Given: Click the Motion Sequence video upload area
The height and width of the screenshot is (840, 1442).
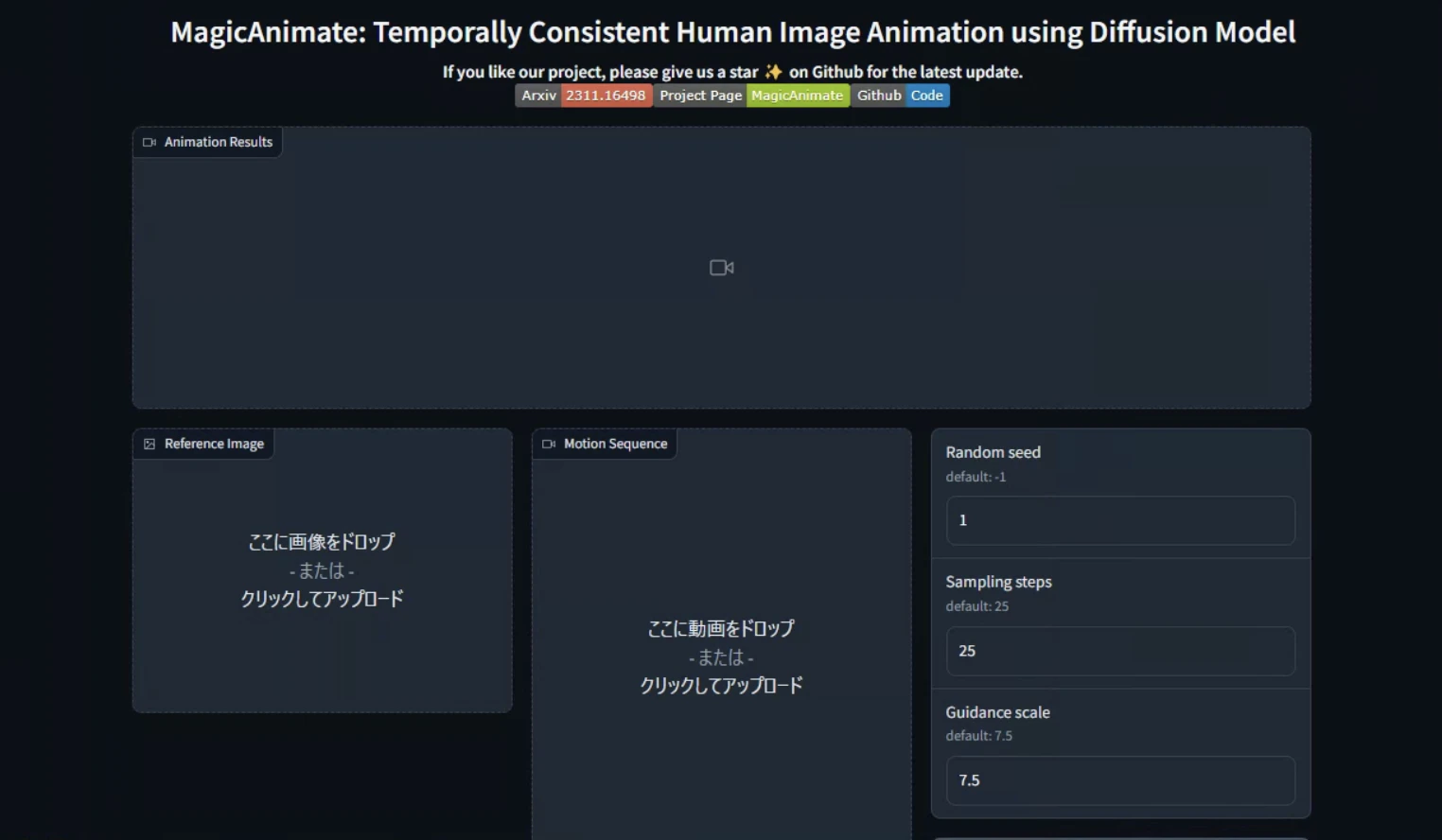Looking at the screenshot, I should pyautogui.click(x=722, y=656).
